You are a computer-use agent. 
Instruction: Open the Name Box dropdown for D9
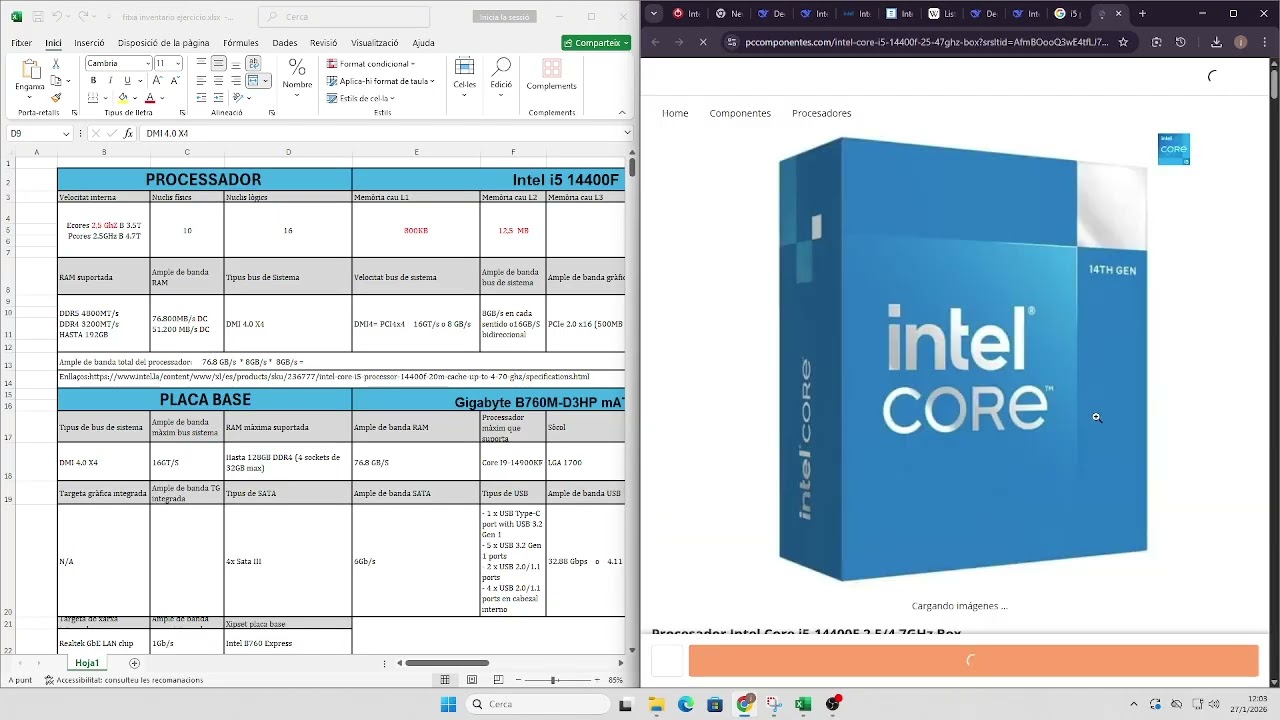tap(67, 133)
